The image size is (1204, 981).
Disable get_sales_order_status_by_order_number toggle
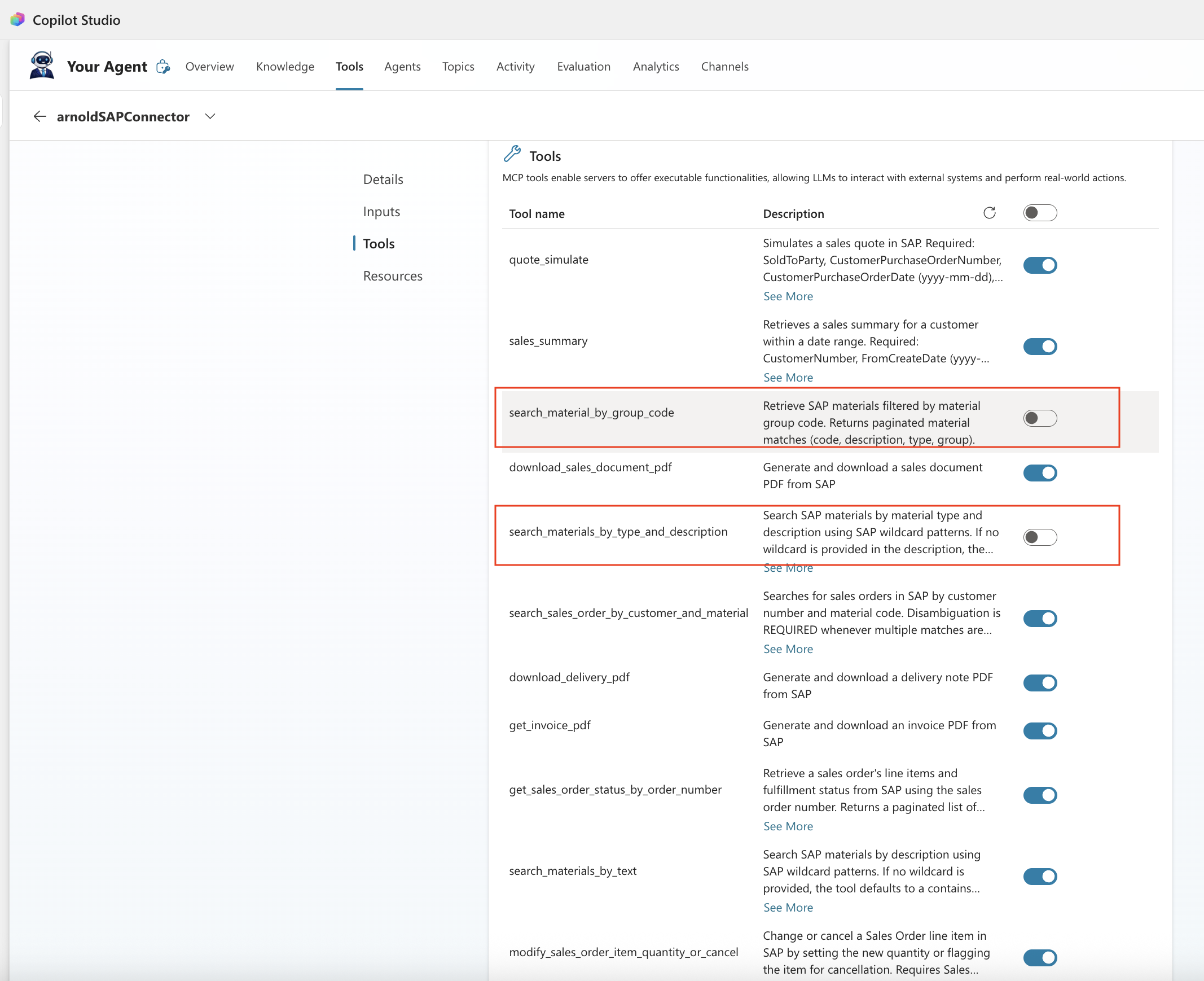(1040, 796)
